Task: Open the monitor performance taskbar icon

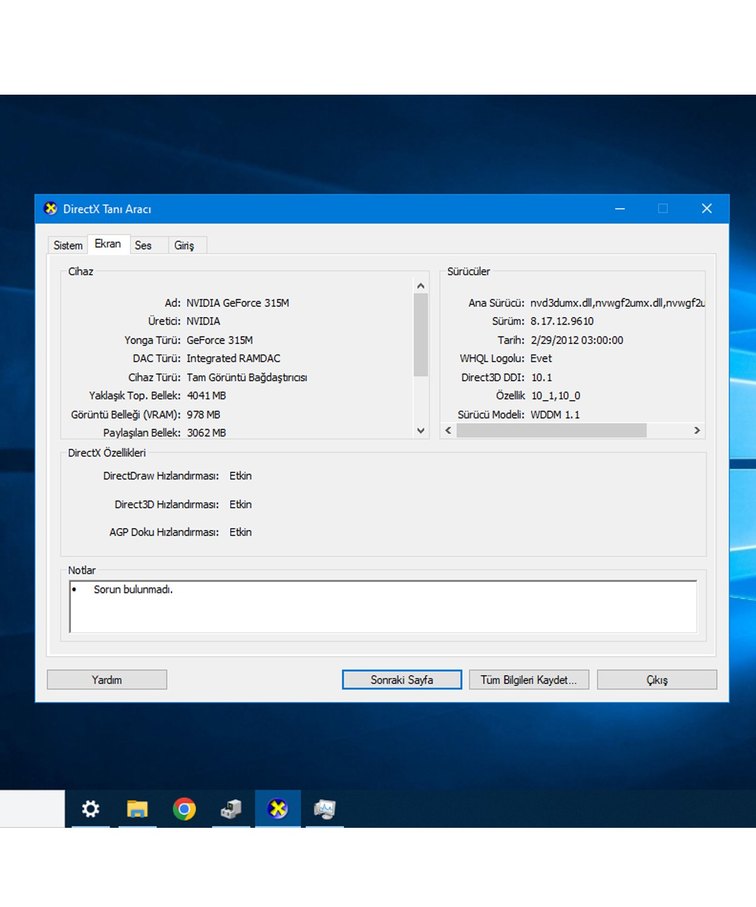Action: 324,808
